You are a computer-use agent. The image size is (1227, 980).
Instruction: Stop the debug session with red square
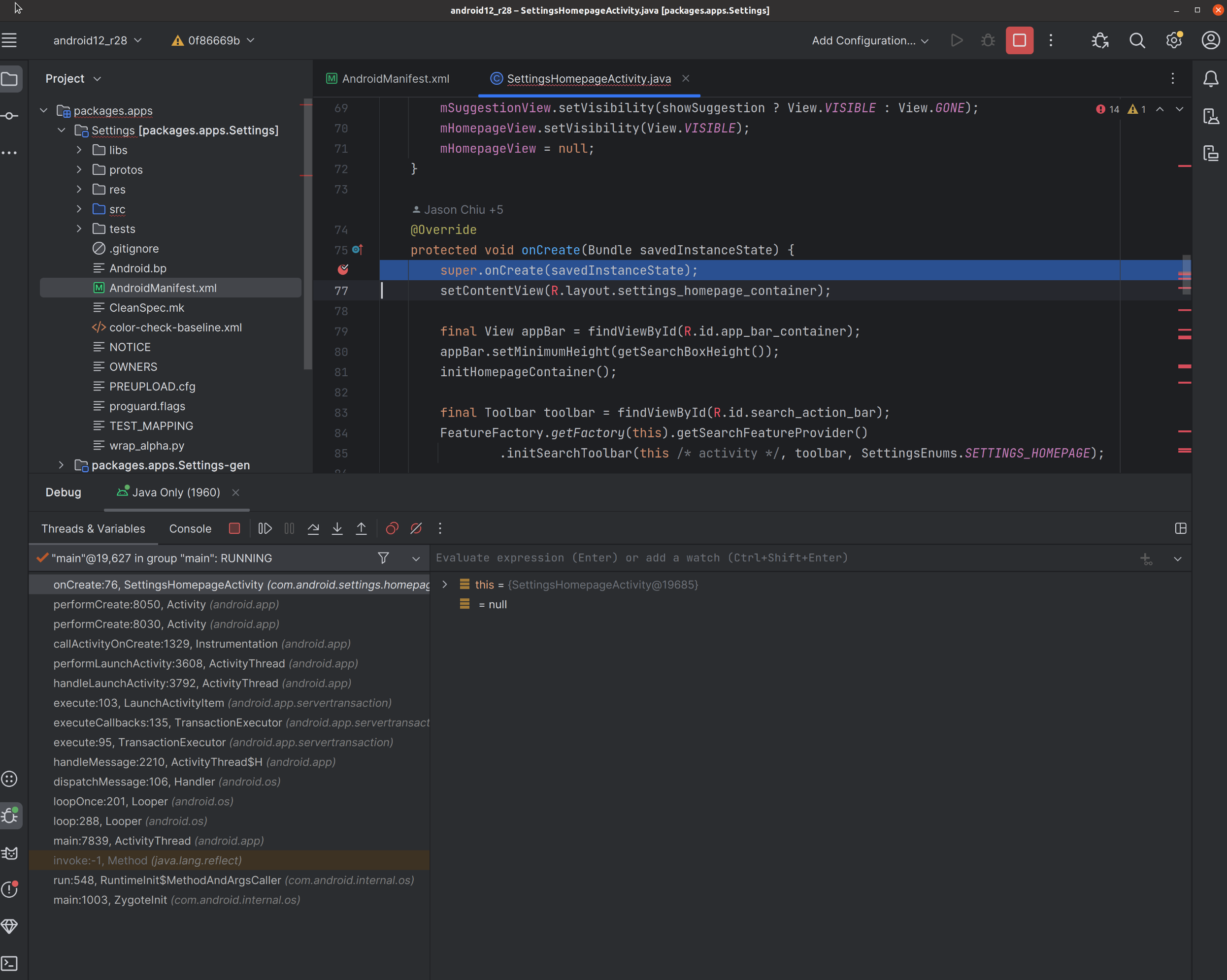coord(234,529)
